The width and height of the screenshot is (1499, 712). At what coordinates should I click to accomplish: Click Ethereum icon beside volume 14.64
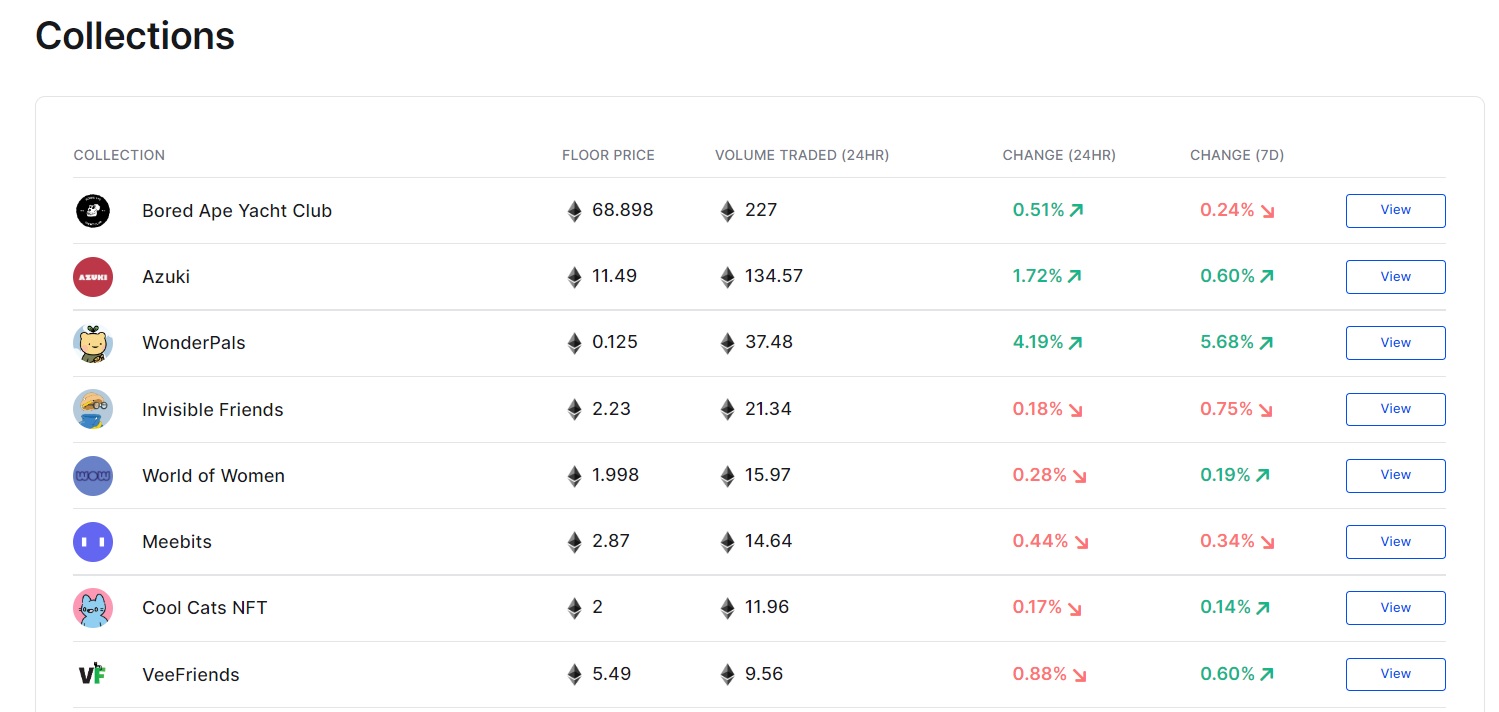click(x=727, y=542)
